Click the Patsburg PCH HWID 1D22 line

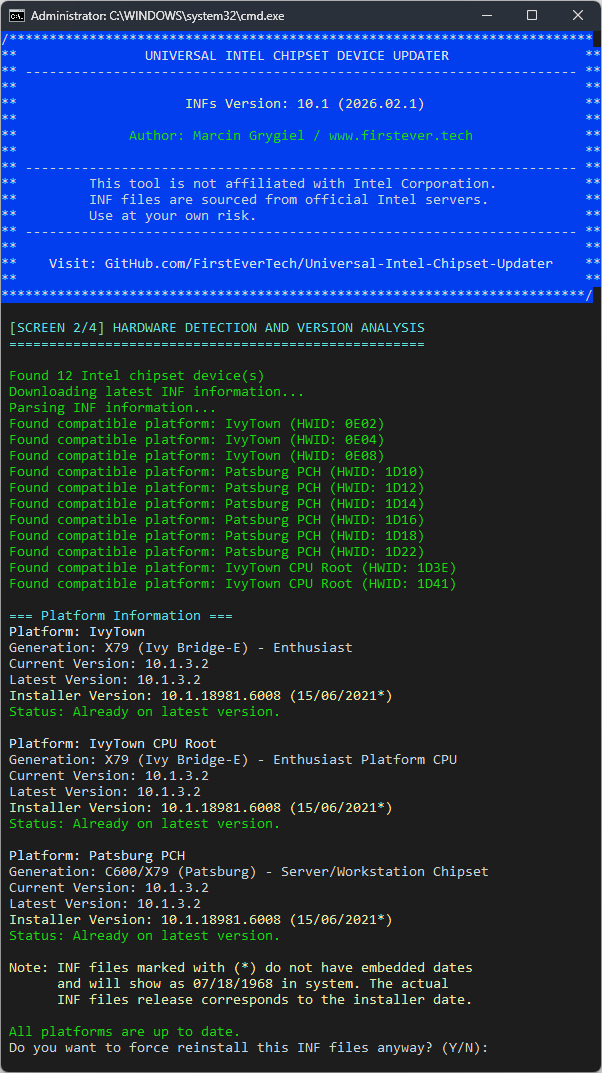(216, 551)
